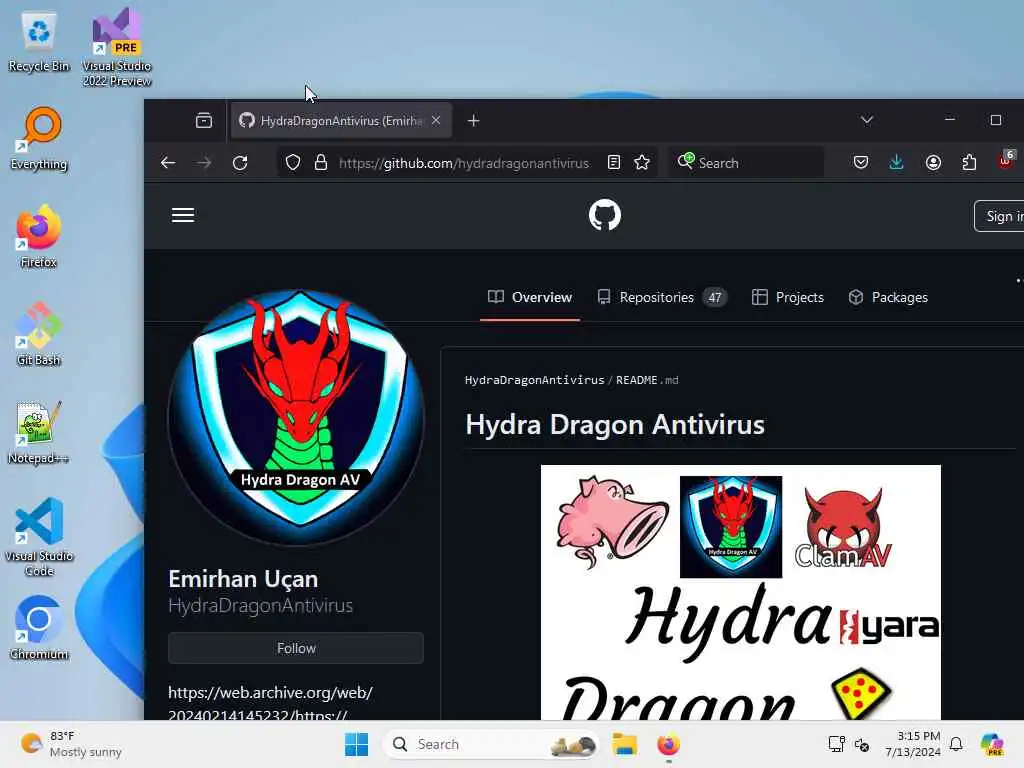This screenshot has height=768, width=1024.
Task: Open the Firefox account icon
Action: [x=933, y=163]
